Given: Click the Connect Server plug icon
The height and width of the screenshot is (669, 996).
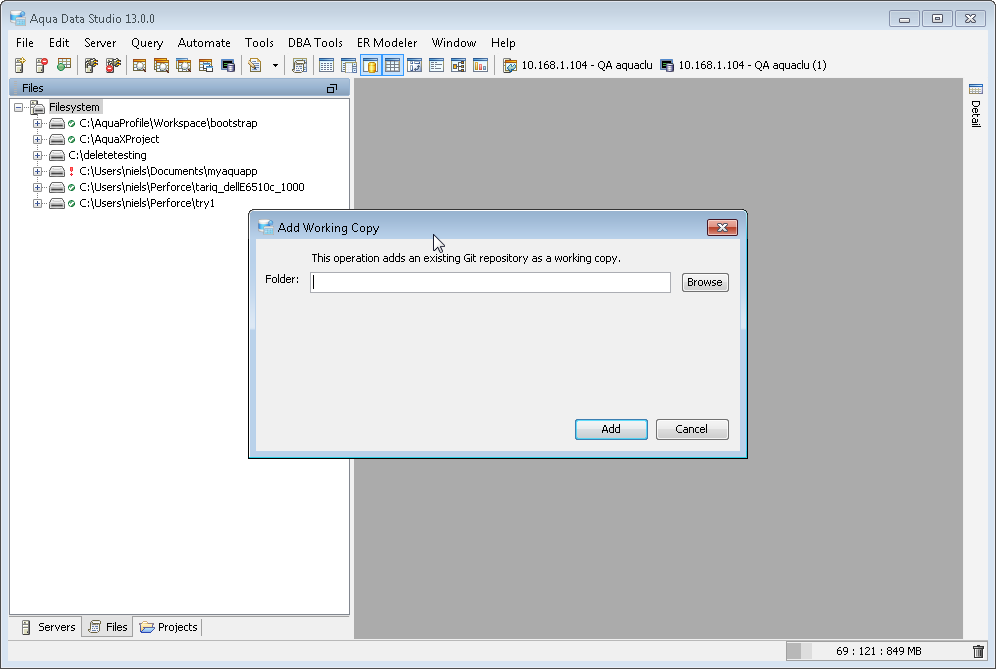Looking at the screenshot, I should click(91, 65).
